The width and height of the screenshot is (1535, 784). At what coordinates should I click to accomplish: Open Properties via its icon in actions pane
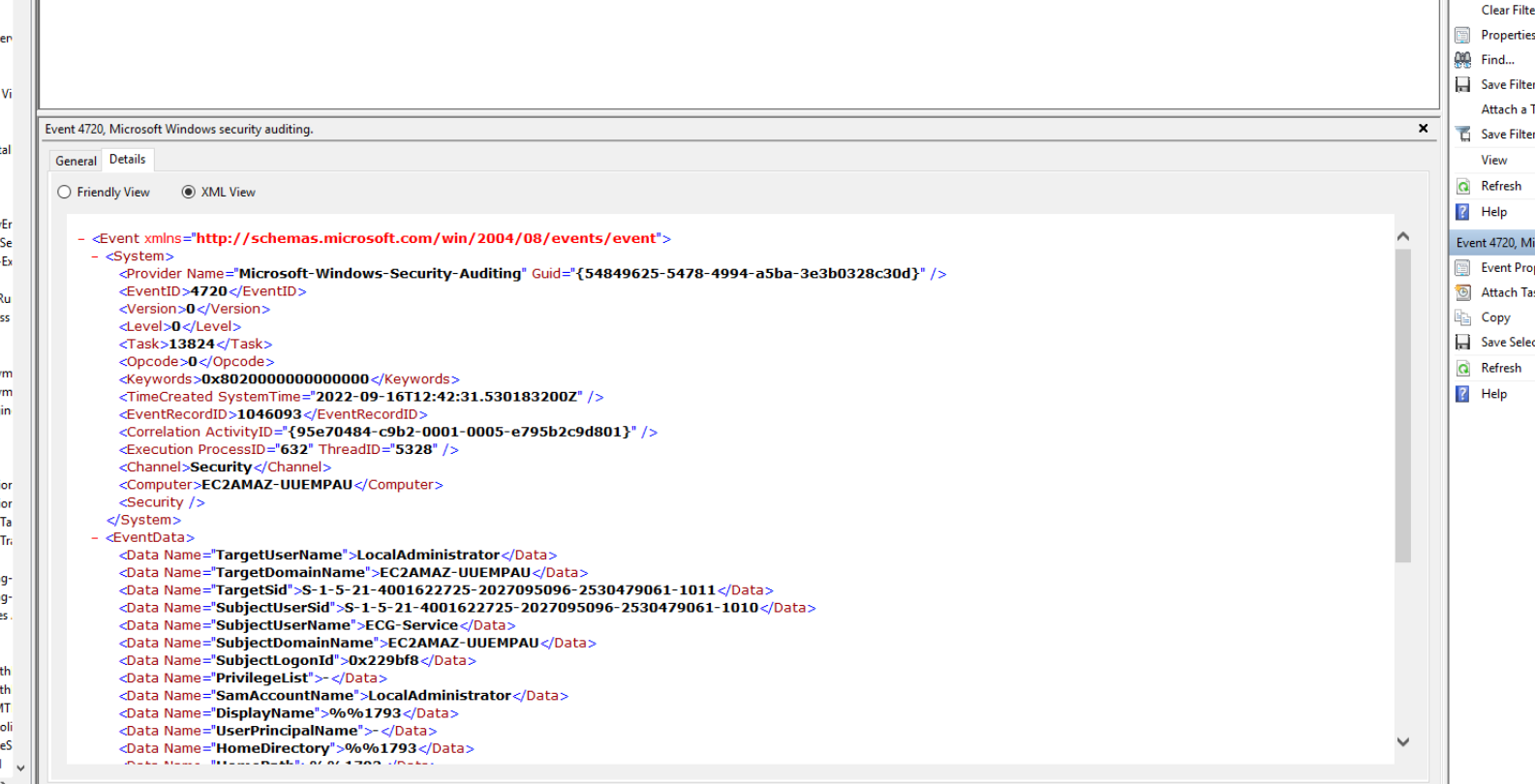[x=1462, y=35]
